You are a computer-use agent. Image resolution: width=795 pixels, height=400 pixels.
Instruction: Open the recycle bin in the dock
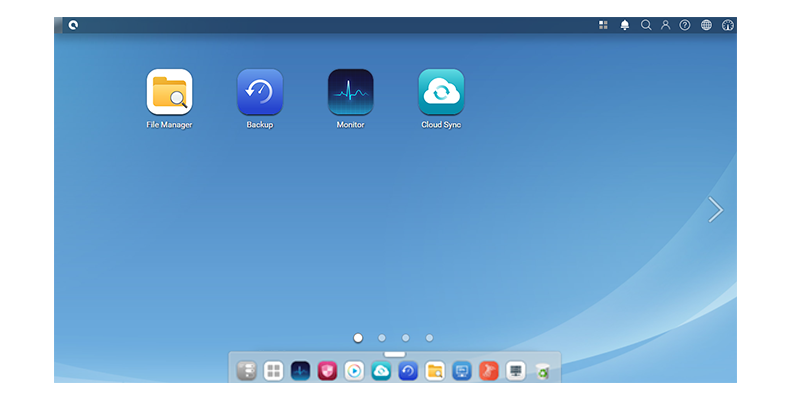coord(542,371)
